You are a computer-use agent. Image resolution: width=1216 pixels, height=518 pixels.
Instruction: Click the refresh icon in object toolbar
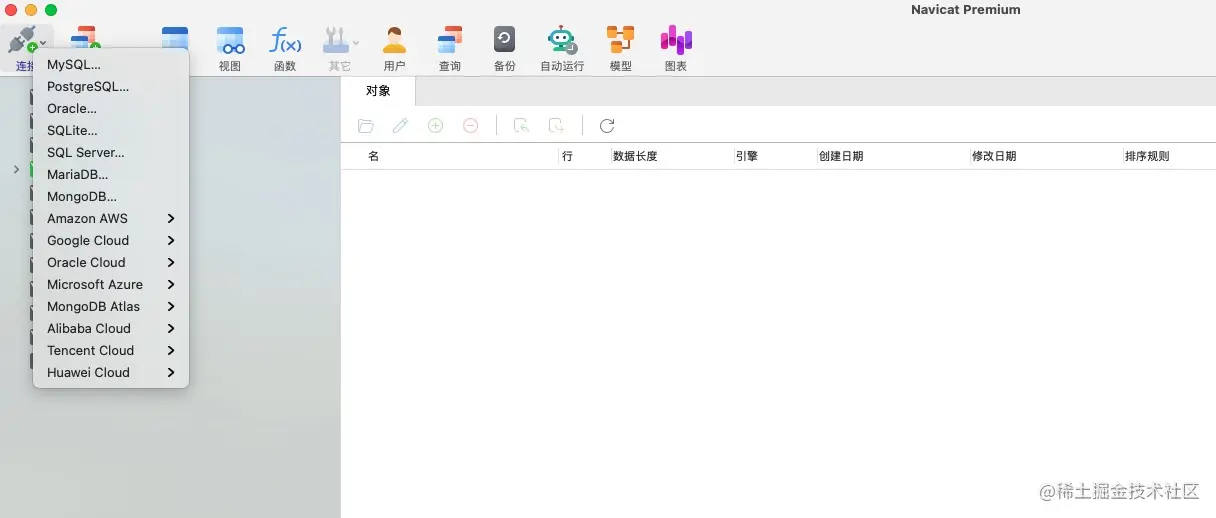[607, 126]
